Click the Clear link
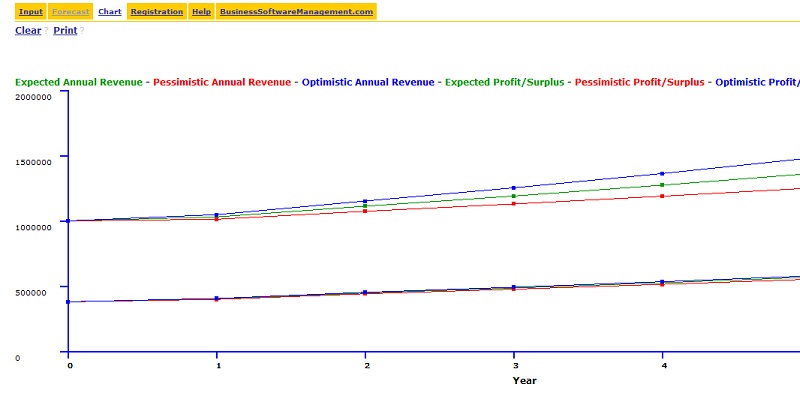The width and height of the screenshot is (800, 400). click(x=28, y=31)
